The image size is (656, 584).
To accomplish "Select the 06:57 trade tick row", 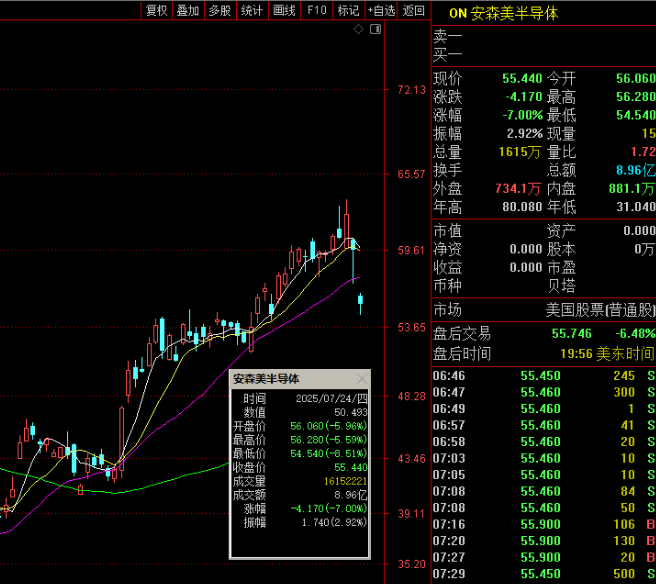I will tap(543, 425).
